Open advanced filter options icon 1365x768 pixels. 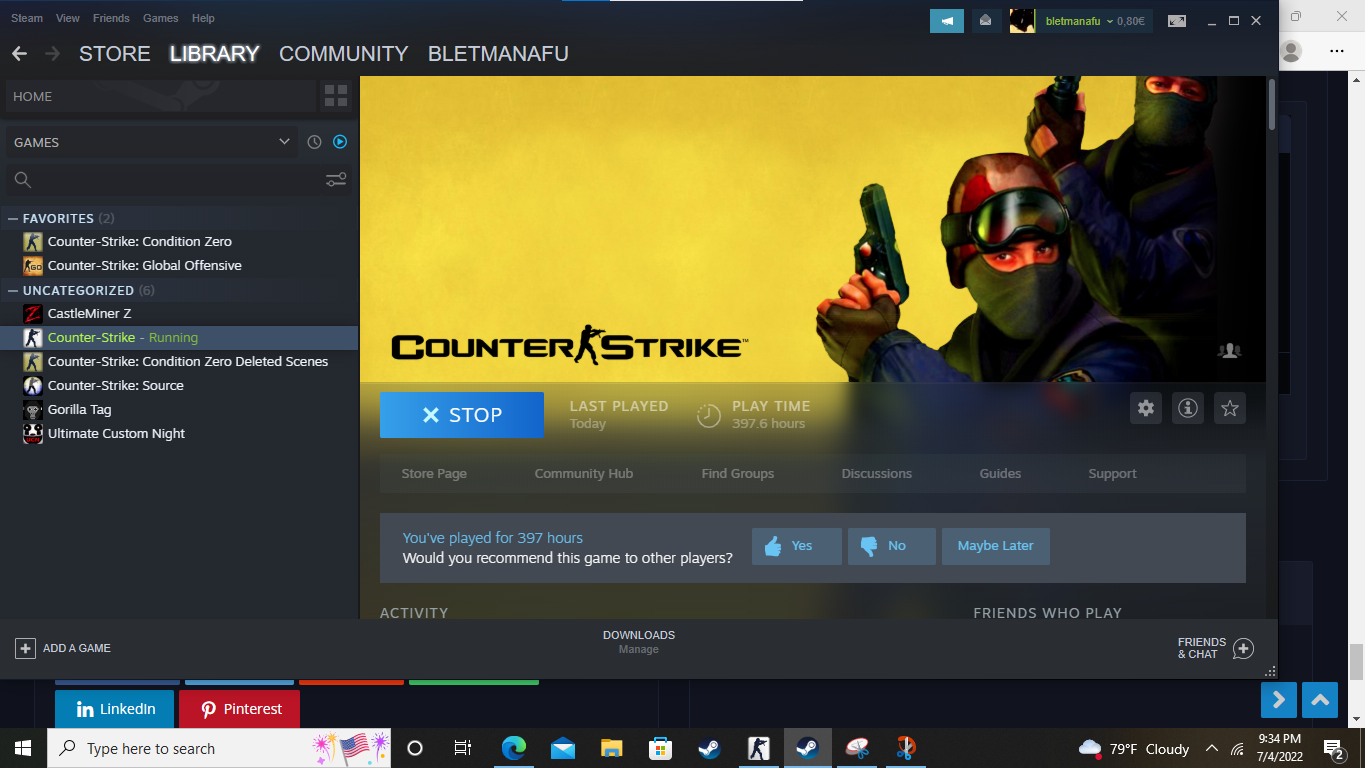tap(336, 180)
